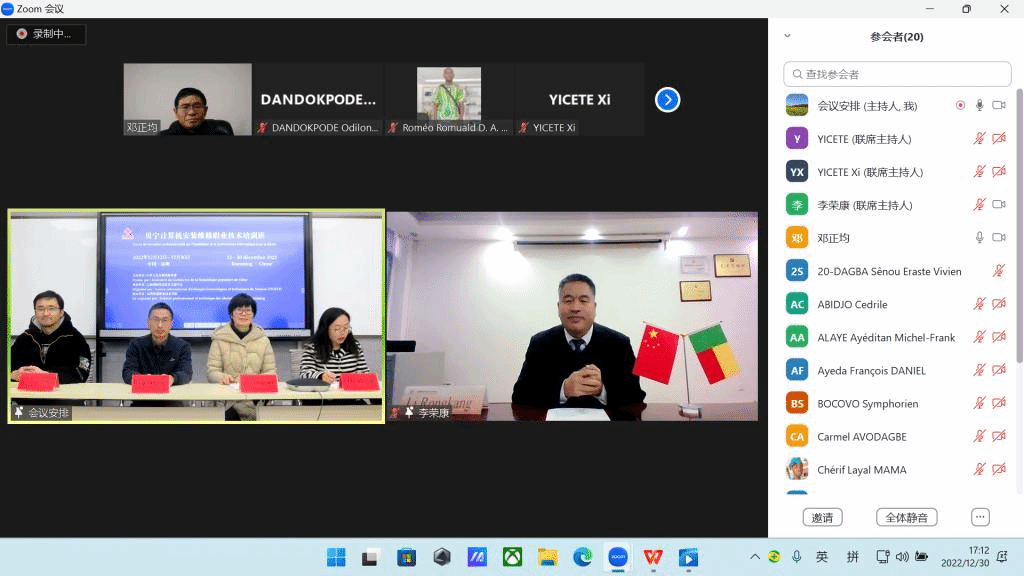This screenshot has height=576, width=1024.
Task: Select 李荣康 speaker video tile
Action: click(x=571, y=316)
